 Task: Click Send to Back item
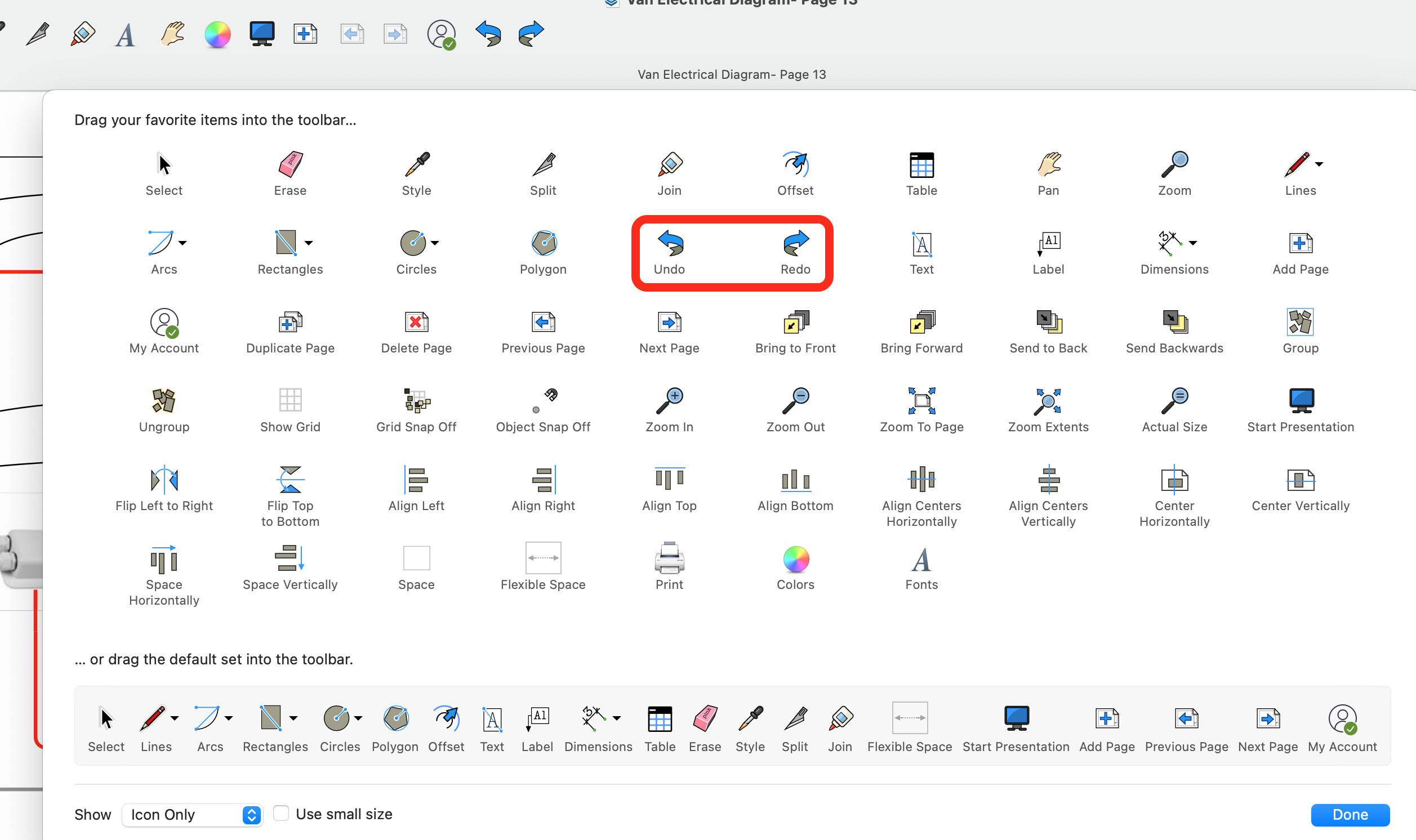(1048, 331)
